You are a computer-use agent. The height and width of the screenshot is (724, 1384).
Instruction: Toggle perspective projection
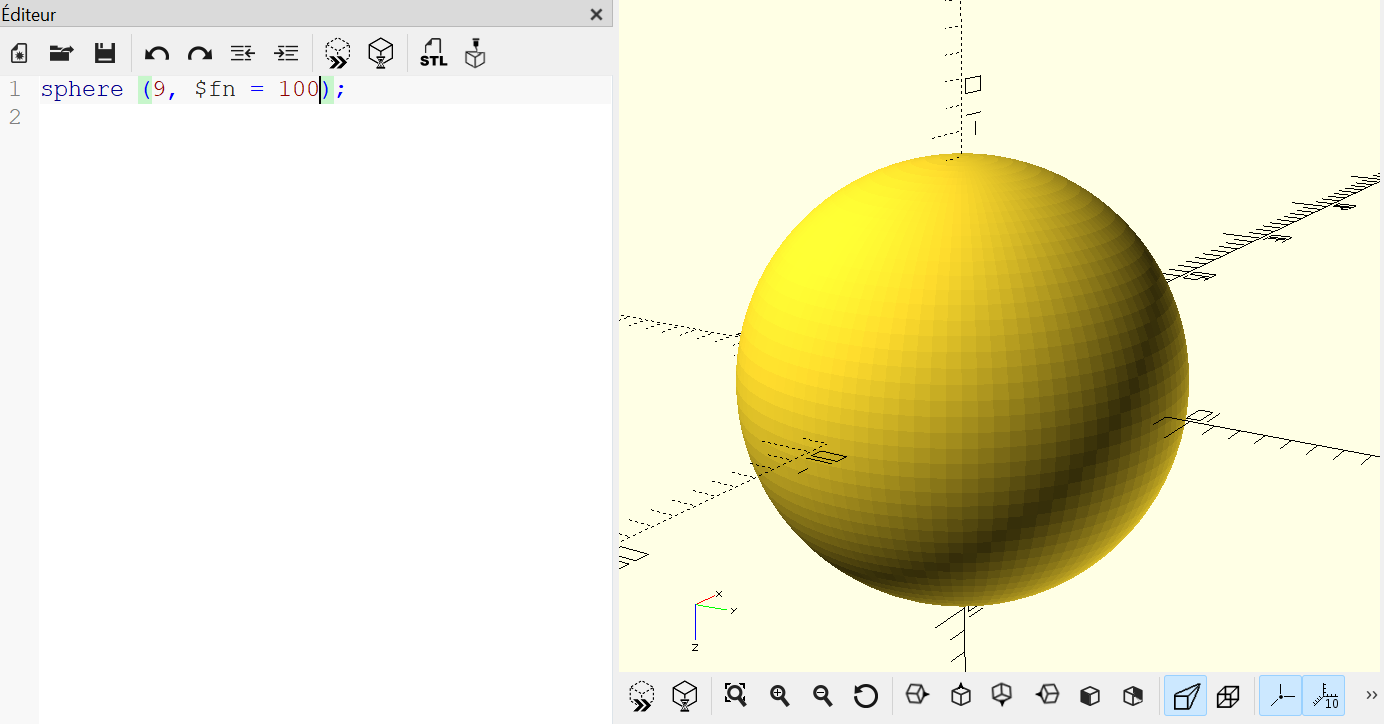click(x=1185, y=695)
